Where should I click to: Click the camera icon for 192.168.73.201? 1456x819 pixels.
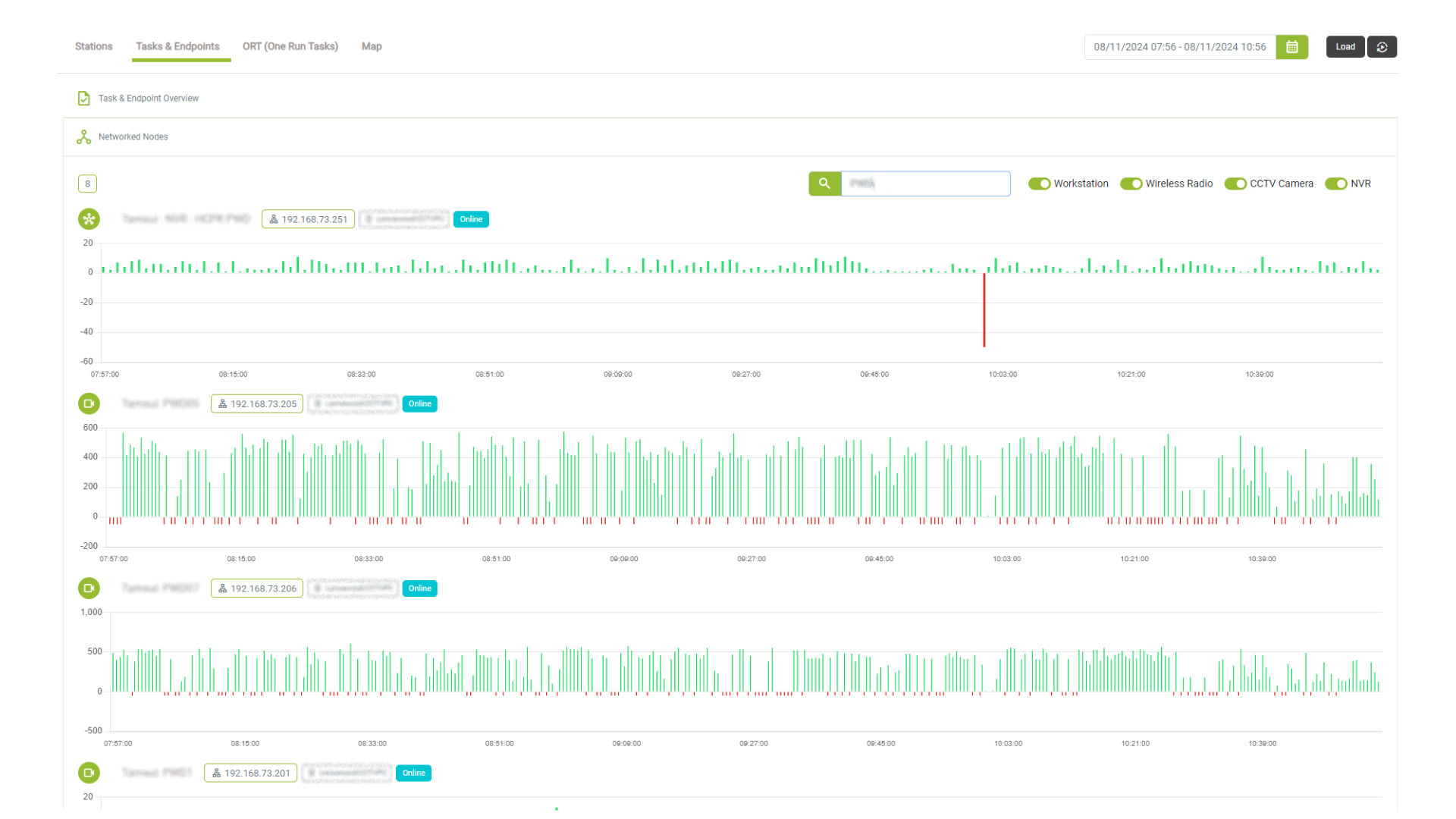coord(89,773)
